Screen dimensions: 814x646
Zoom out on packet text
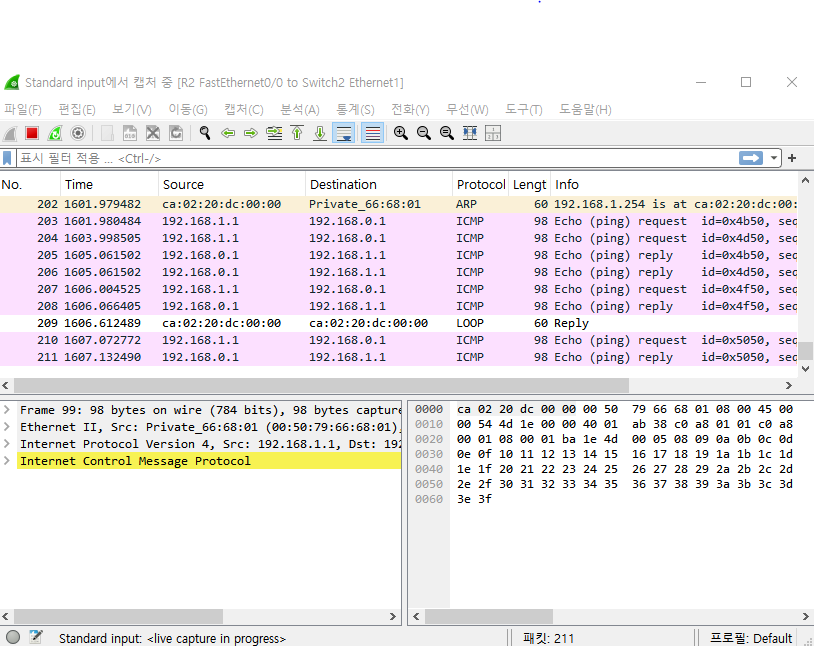(x=424, y=133)
